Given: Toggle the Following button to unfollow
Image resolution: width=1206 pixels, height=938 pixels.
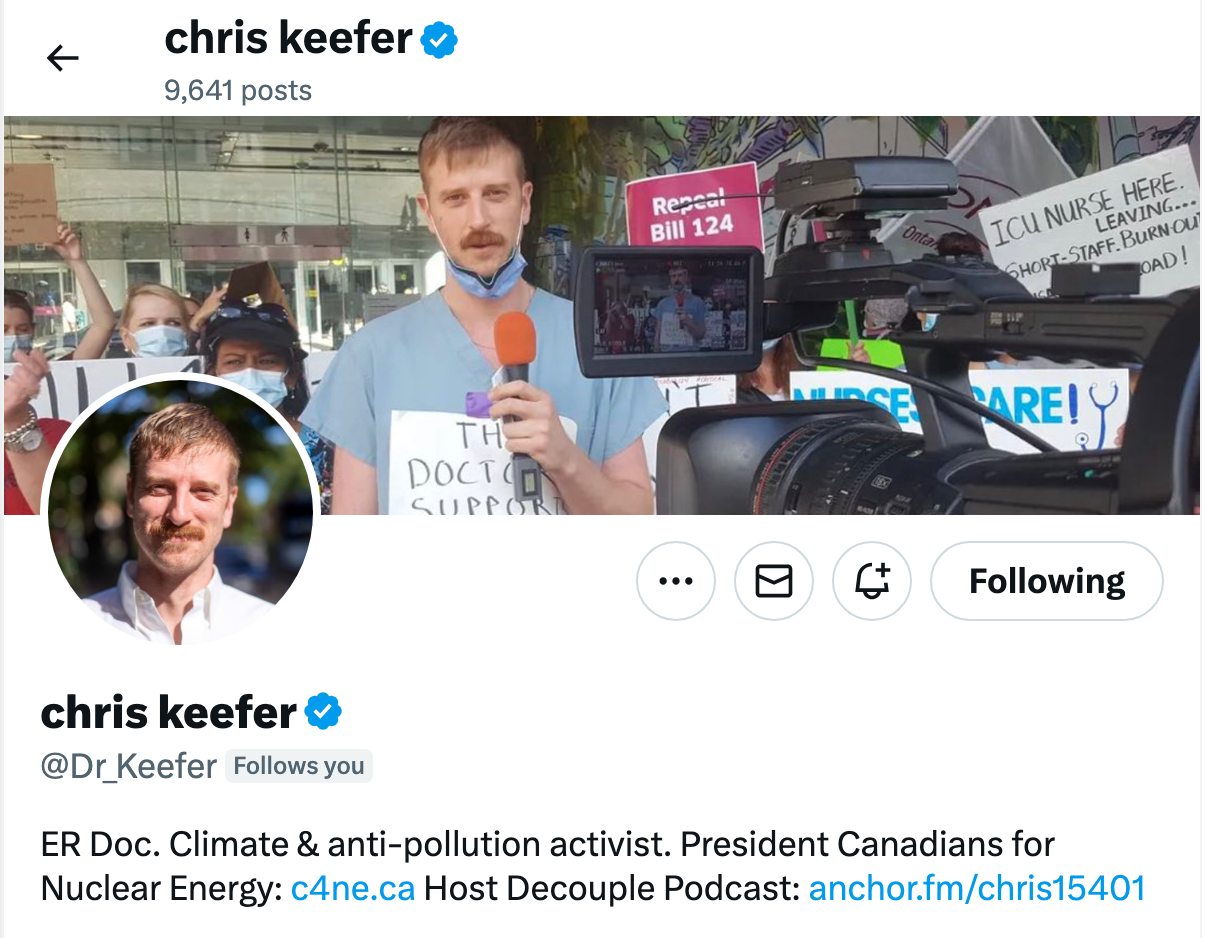Looking at the screenshot, I should coord(1046,581).
